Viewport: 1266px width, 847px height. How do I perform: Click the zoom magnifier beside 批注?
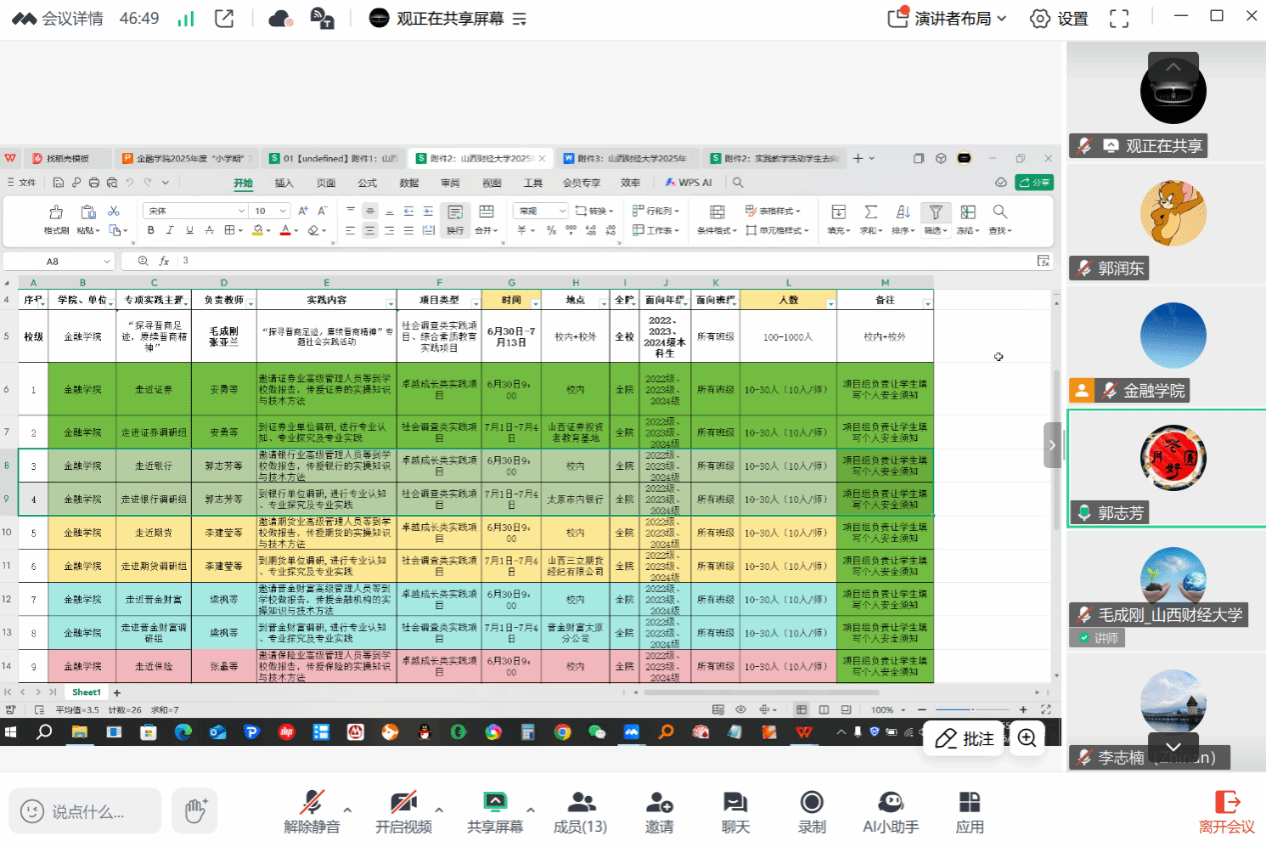(1027, 739)
